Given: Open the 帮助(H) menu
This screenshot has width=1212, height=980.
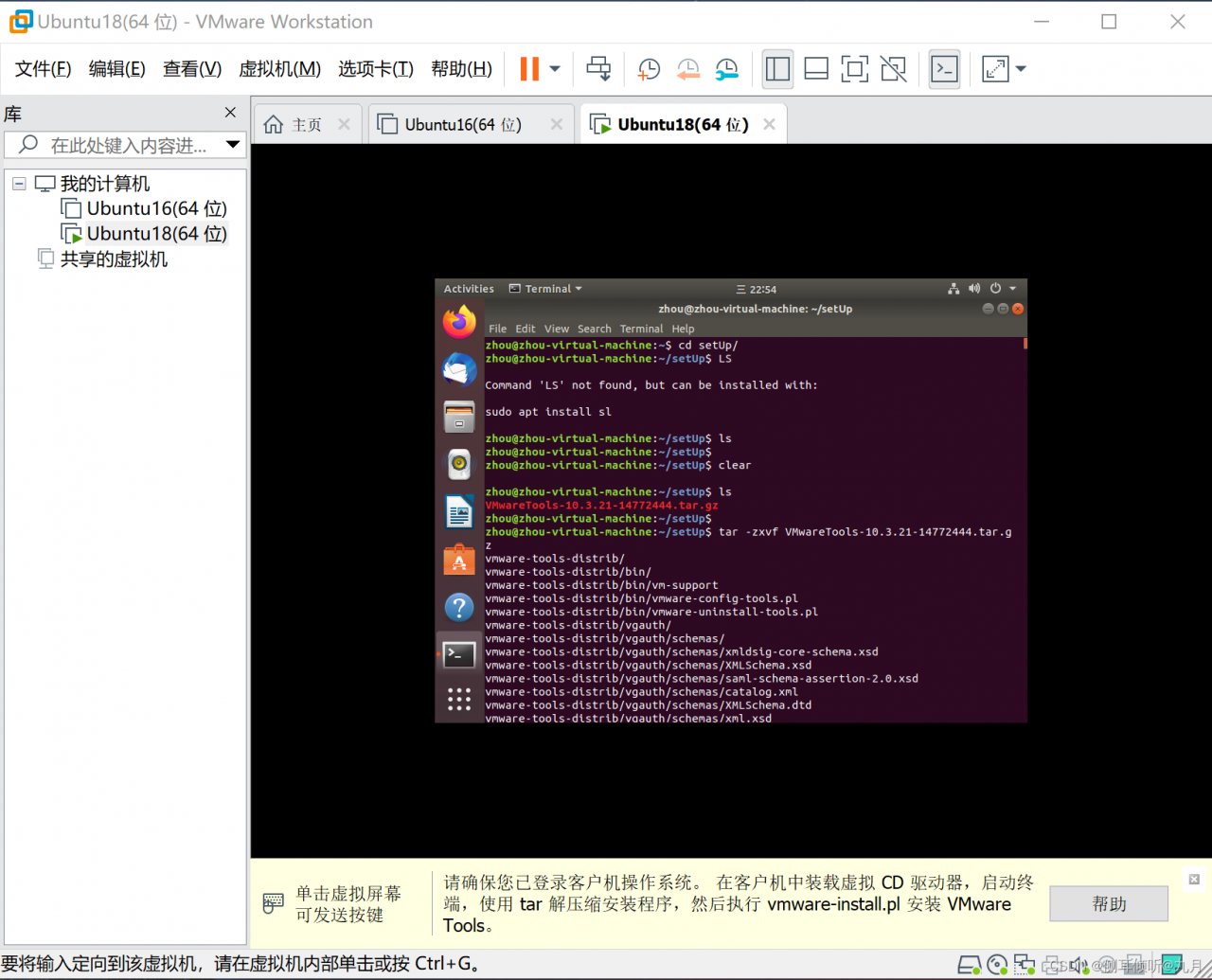Looking at the screenshot, I should pyautogui.click(x=461, y=68).
